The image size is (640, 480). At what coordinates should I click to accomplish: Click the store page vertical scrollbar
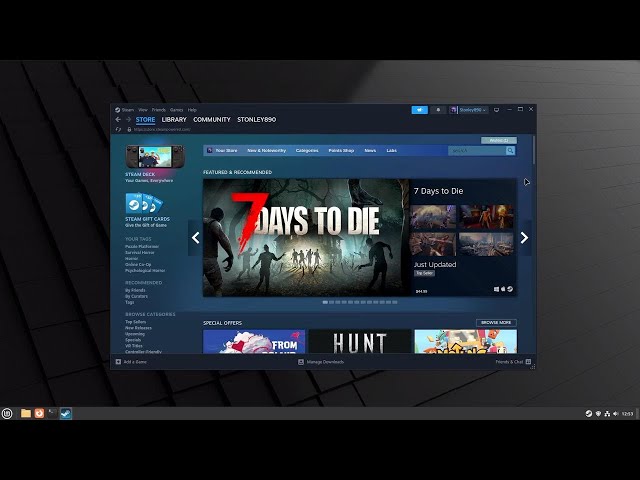533,150
